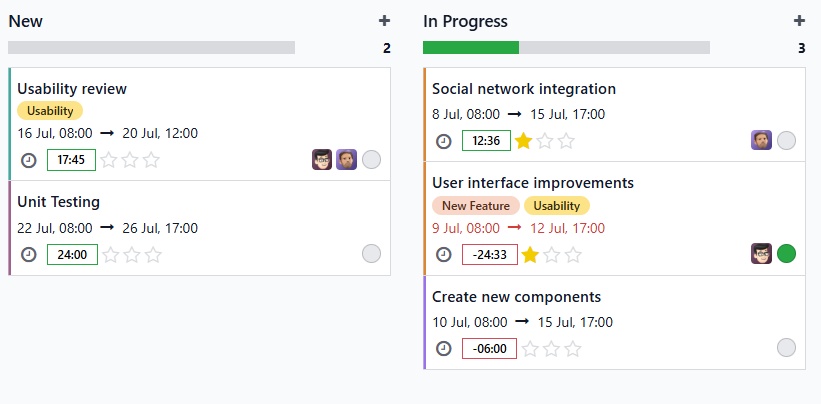Click clock icon on Usability review card

(29, 160)
